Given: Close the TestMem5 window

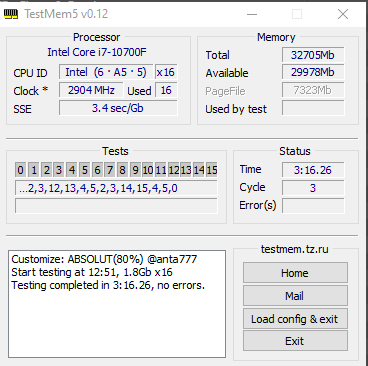Looking at the screenshot, I should click(x=343, y=14).
